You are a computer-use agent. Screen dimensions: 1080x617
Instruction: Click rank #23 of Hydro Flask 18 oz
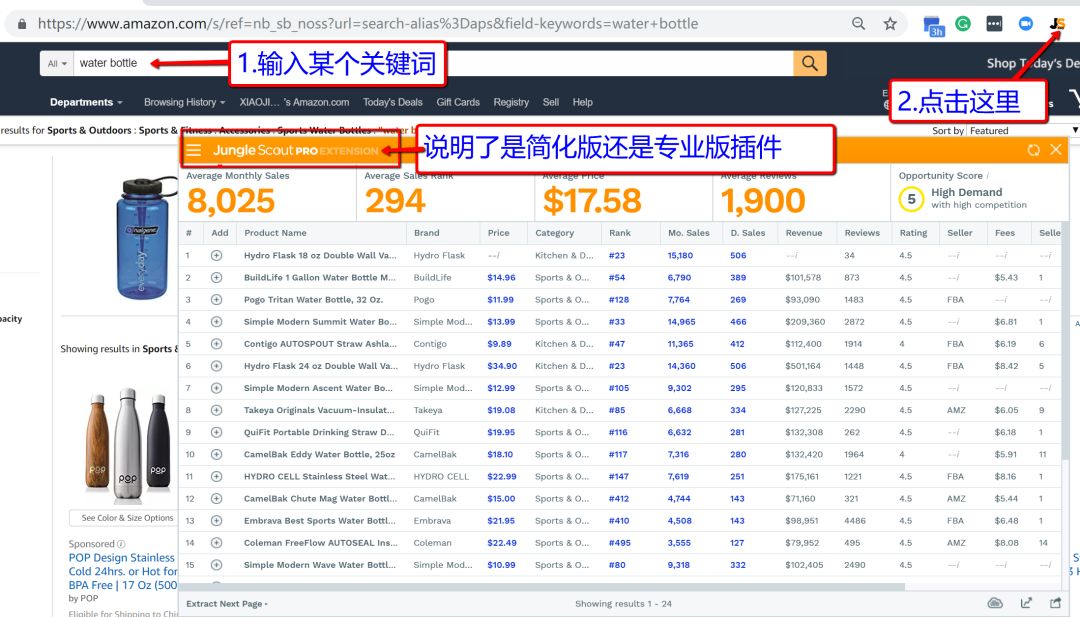[x=616, y=255]
